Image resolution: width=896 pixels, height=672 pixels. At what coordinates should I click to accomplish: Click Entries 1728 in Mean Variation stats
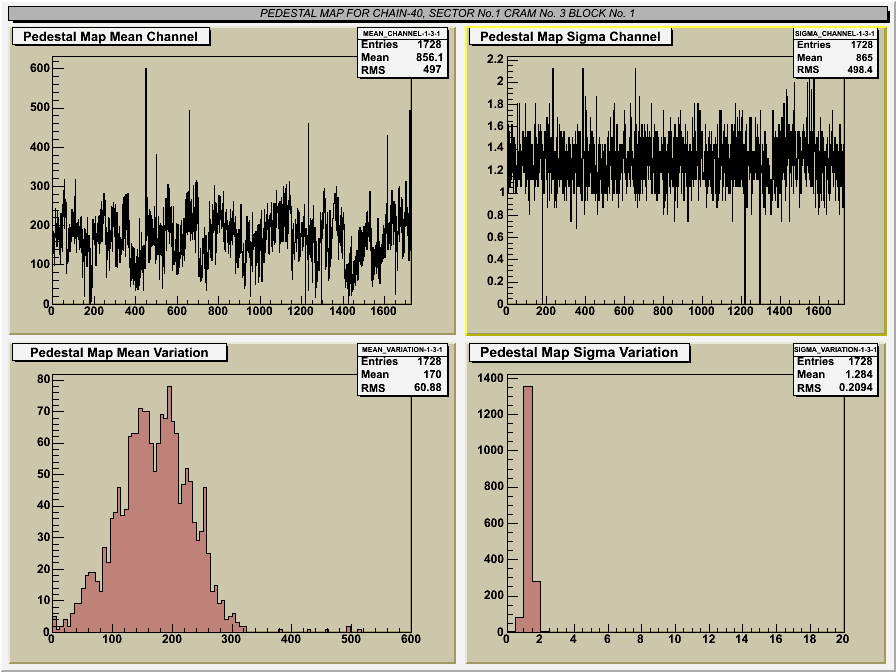[x=401, y=361]
